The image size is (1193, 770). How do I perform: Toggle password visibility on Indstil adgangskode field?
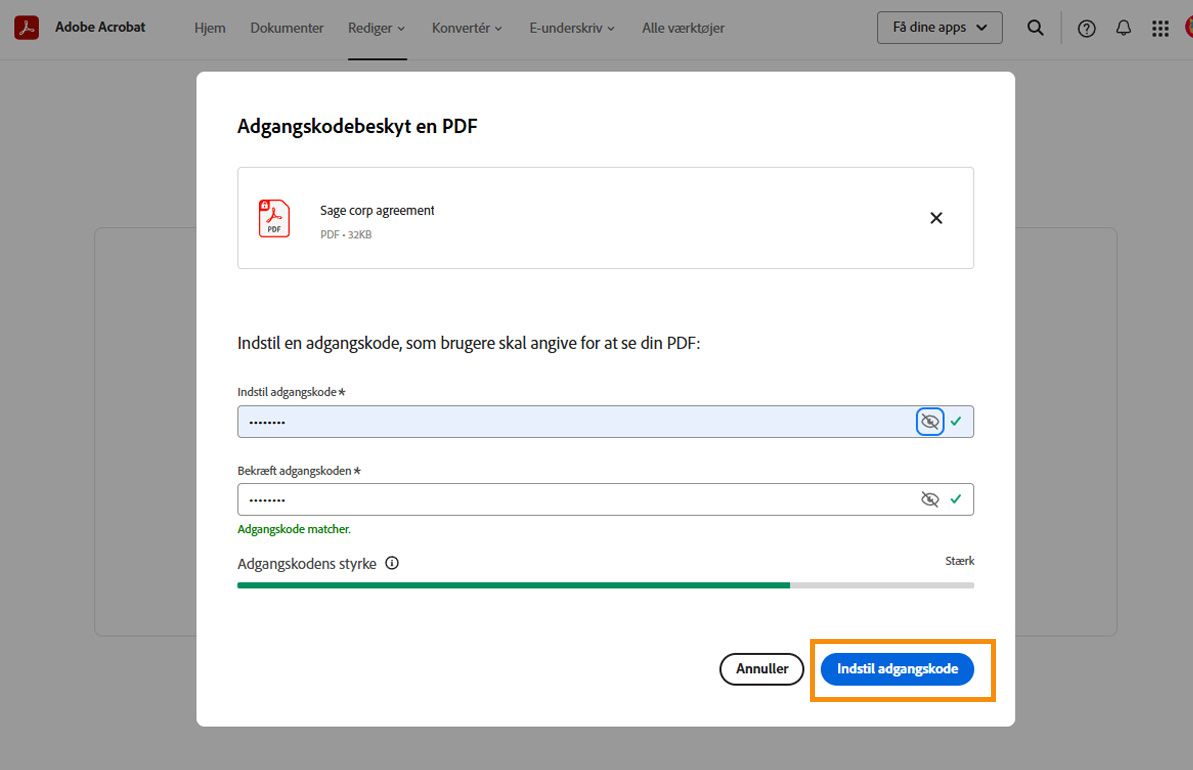[x=929, y=421]
